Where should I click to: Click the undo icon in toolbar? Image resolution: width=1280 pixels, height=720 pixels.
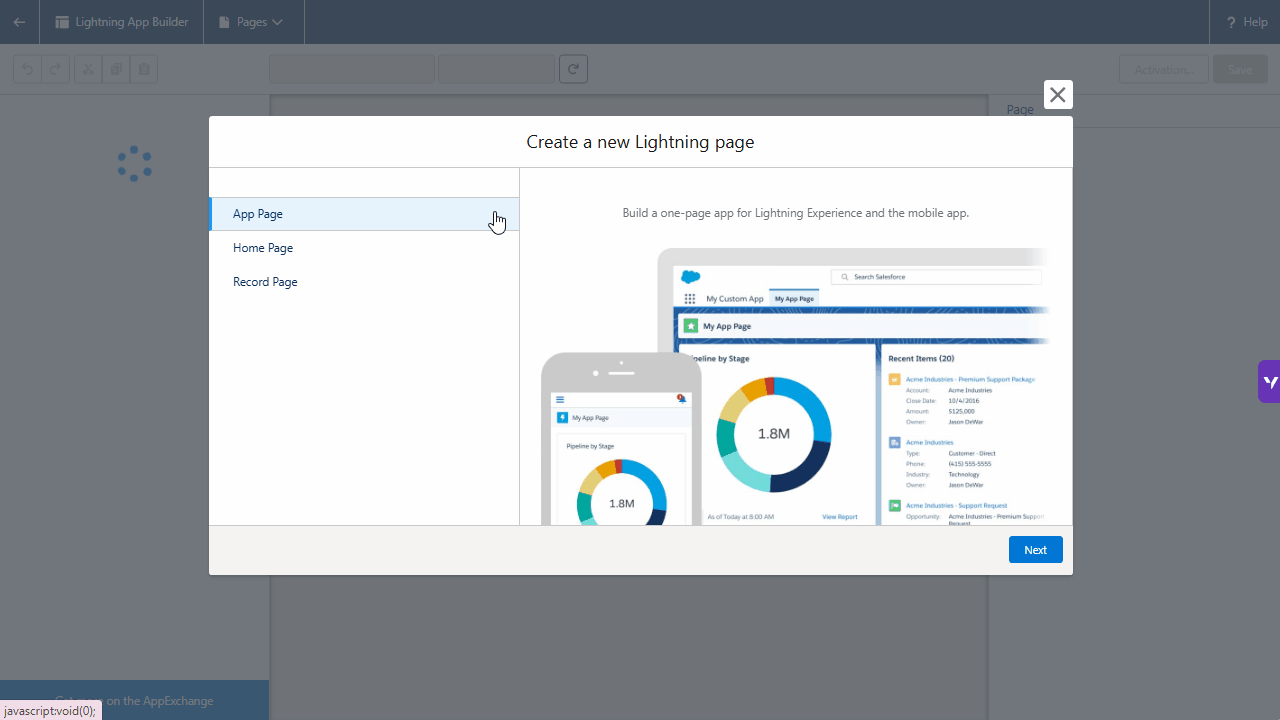pos(27,69)
